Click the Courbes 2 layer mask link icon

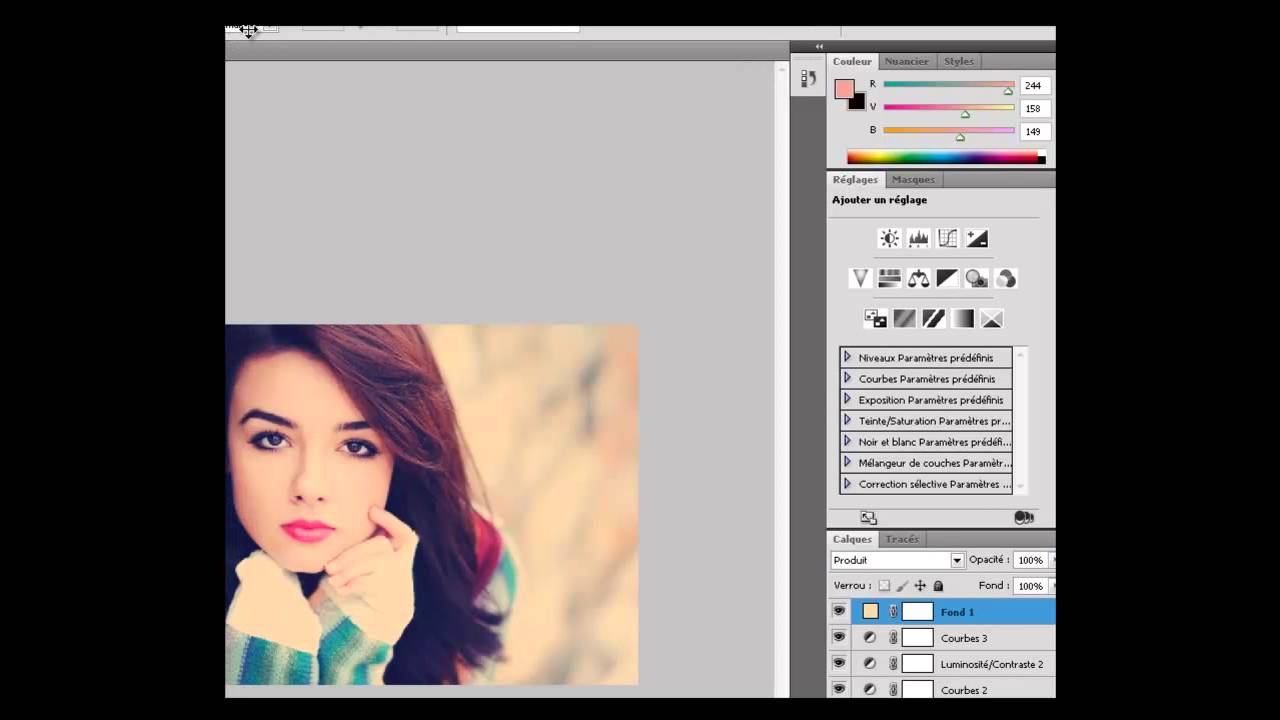(x=893, y=689)
